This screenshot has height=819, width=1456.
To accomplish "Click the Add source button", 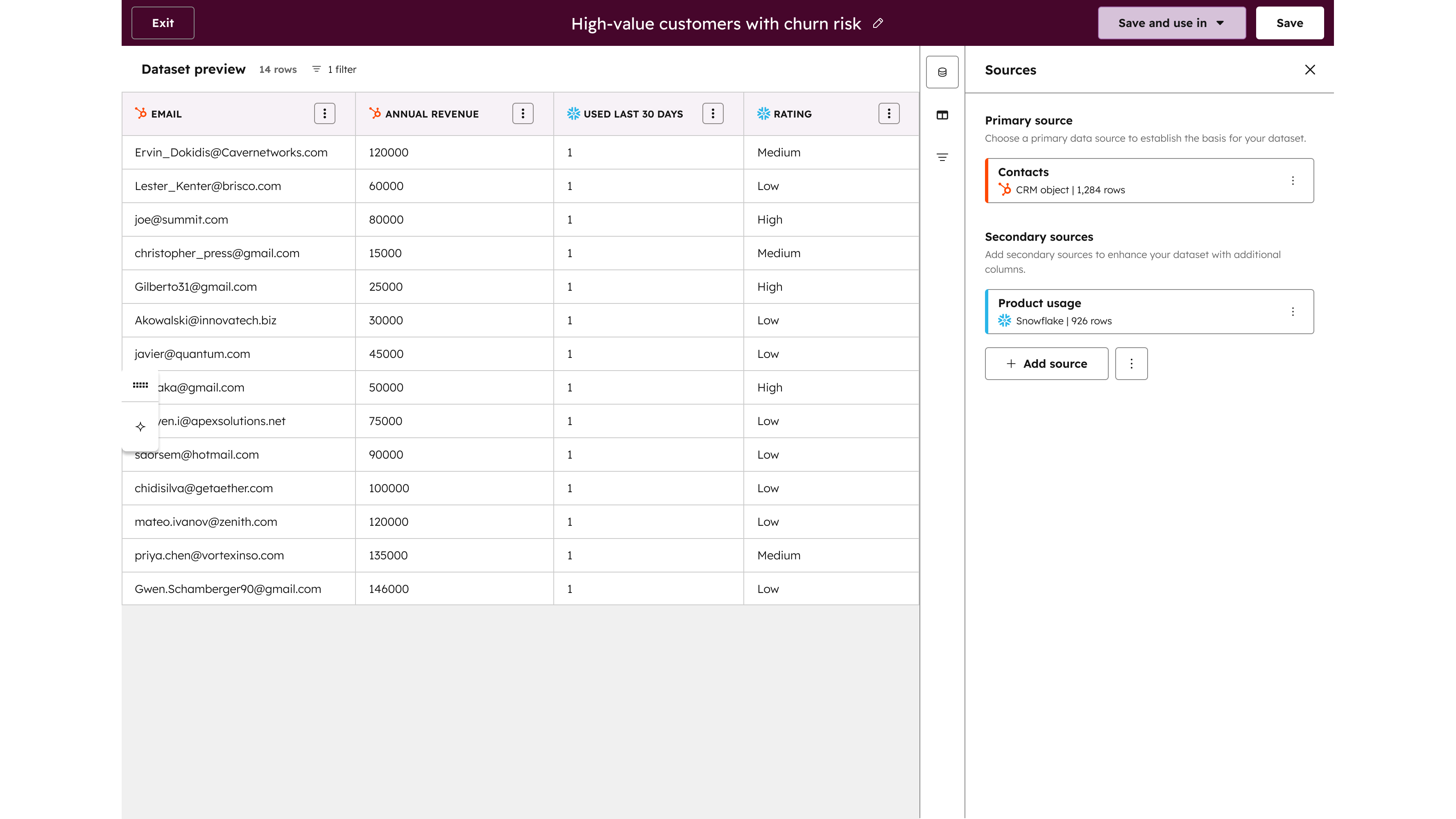I will 1046,364.
